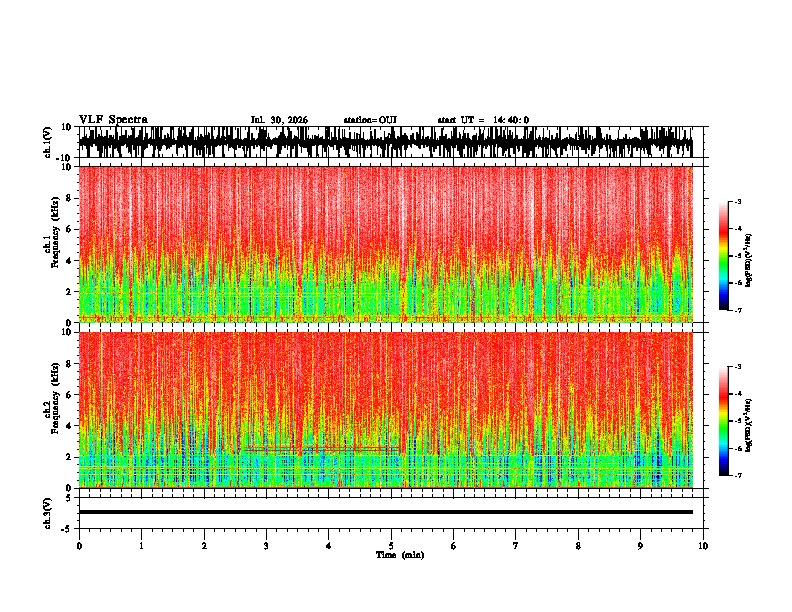Click the ch.2 spectrogram color scale bar
Viewport: 792px width, 612px height.
coord(723,421)
